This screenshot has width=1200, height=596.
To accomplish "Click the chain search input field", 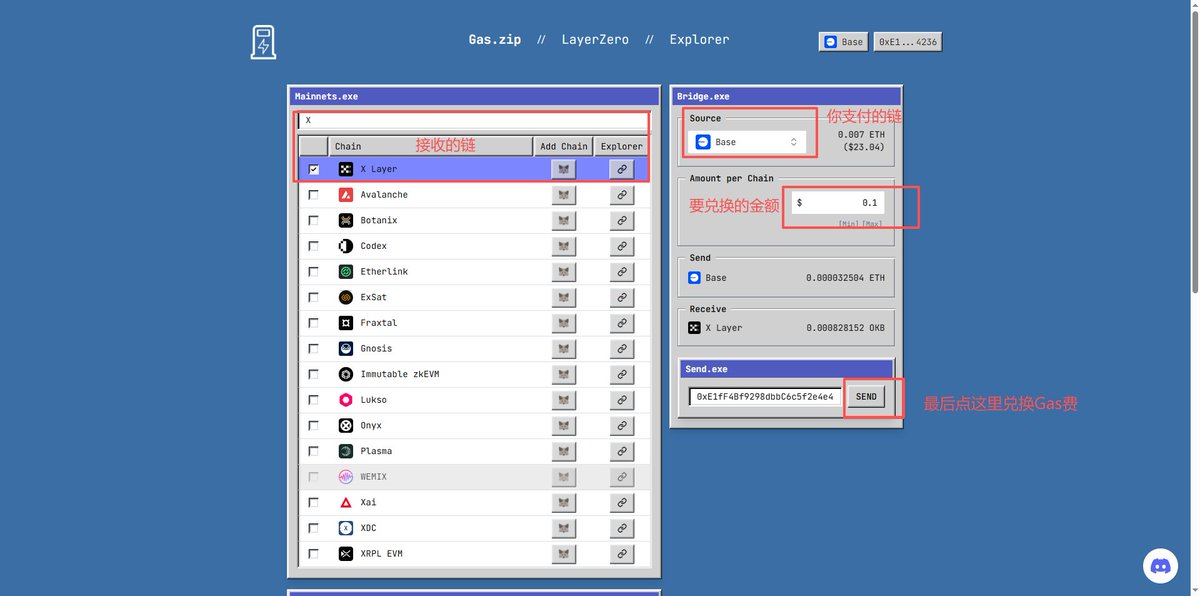I will click(x=474, y=120).
